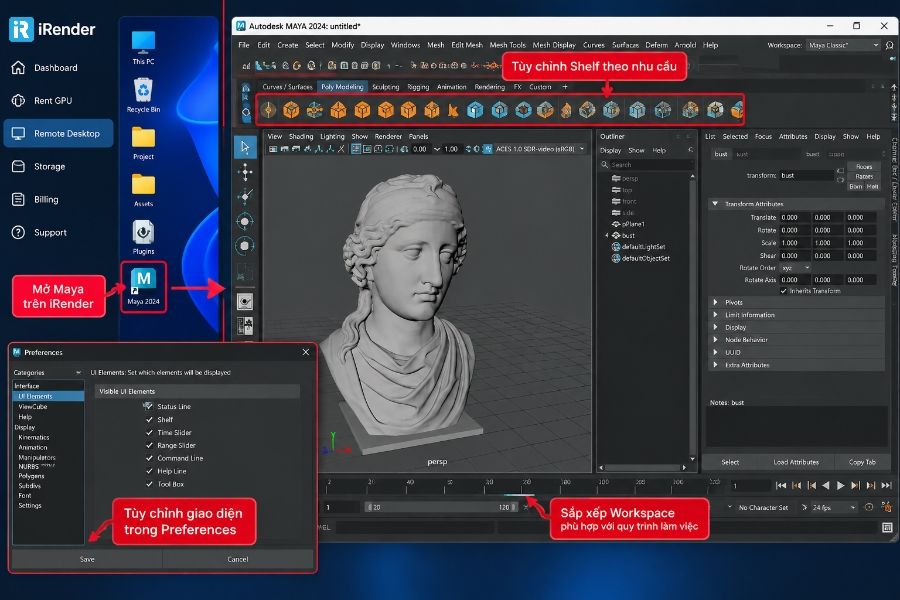Toggle Help Line checkbox in Preferences
The height and width of the screenshot is (600, 900).
coord(149,471)
